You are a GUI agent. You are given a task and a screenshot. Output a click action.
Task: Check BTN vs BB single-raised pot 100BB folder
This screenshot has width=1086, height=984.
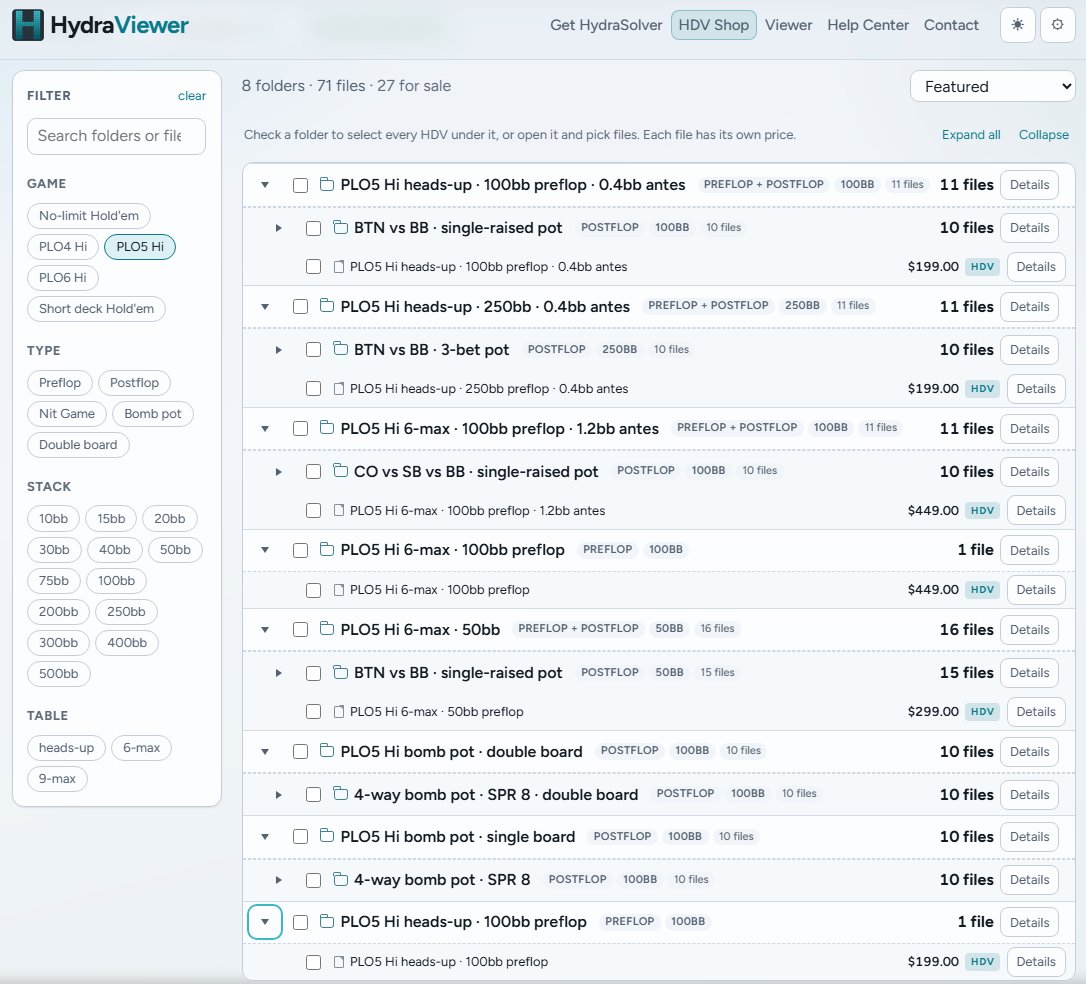pyautogui.click(x=313, y=228)
